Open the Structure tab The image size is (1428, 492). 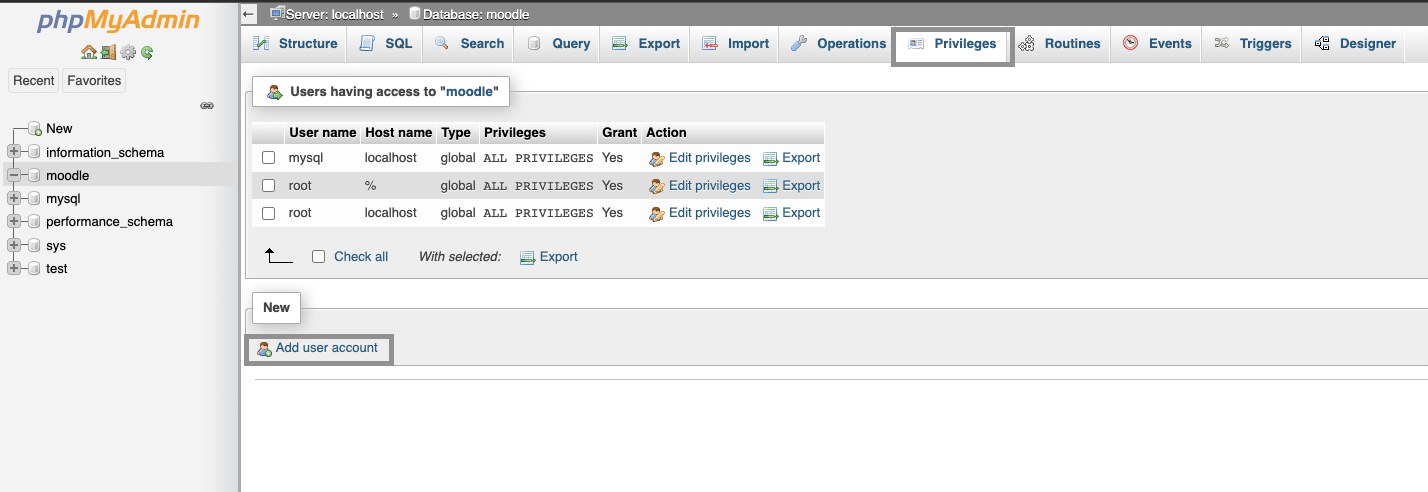tap(295, 44)
